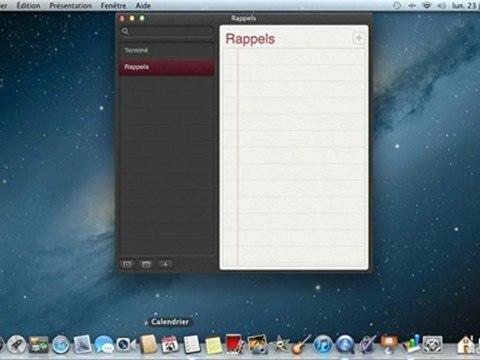
Task: Open the Wi-Fi status menu
Action: (x=427, y=5)
